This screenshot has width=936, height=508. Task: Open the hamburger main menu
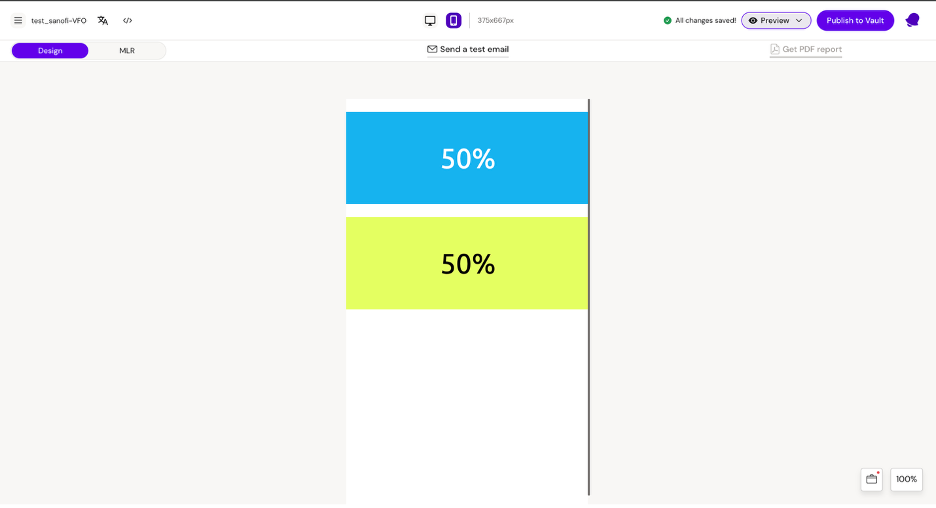(18, 20)
